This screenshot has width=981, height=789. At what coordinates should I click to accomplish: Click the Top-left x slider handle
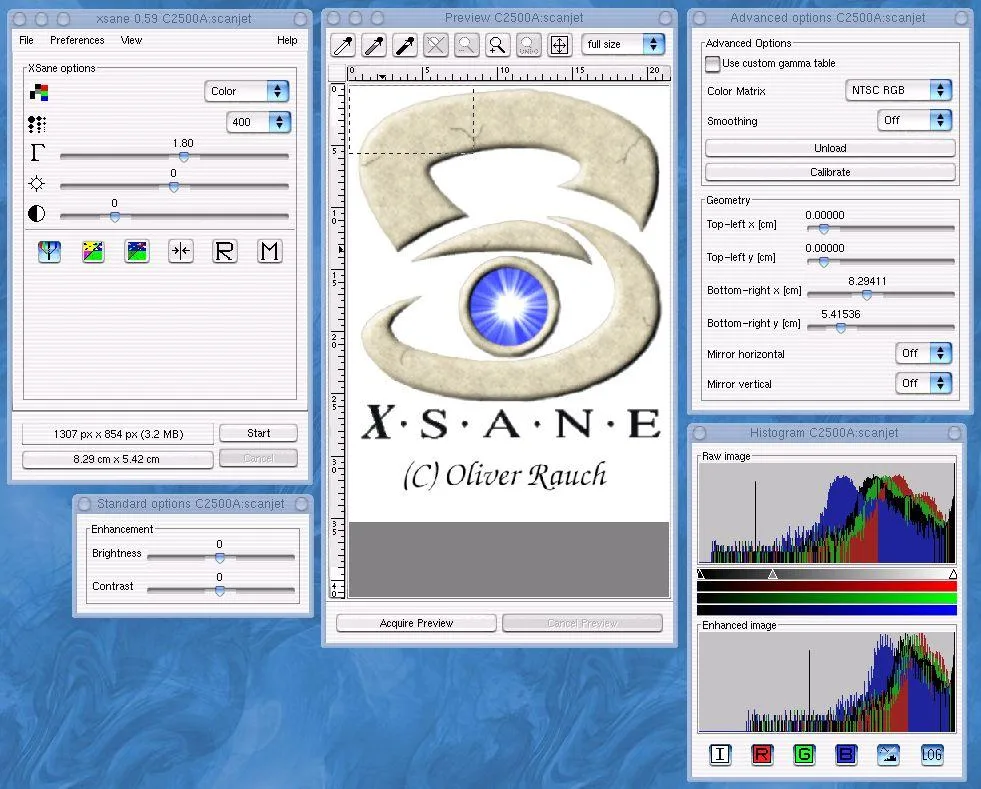click(x=824, y=228)
